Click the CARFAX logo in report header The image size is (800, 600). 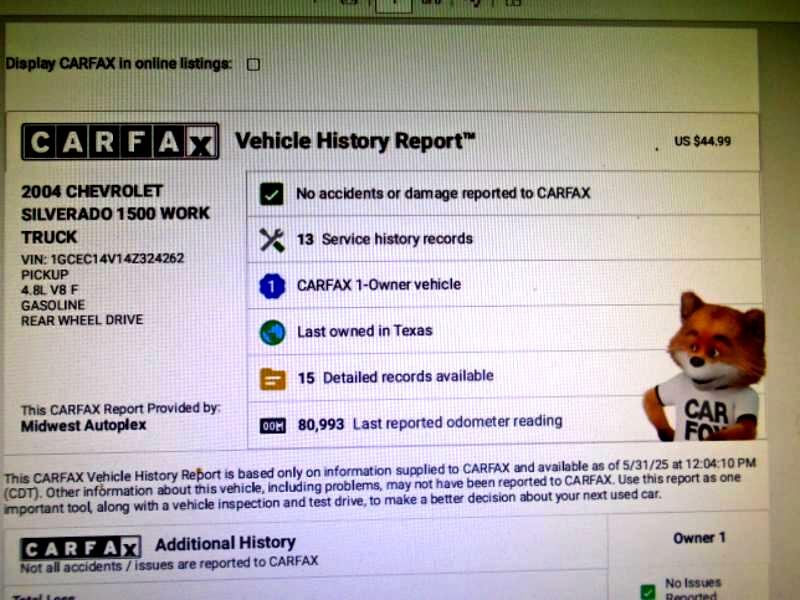point(120,141)
